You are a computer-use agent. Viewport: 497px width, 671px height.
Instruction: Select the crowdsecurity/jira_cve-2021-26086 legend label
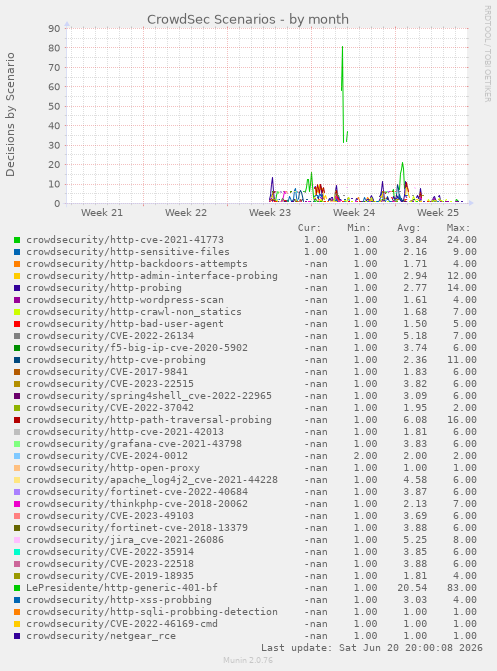(125, 540)
